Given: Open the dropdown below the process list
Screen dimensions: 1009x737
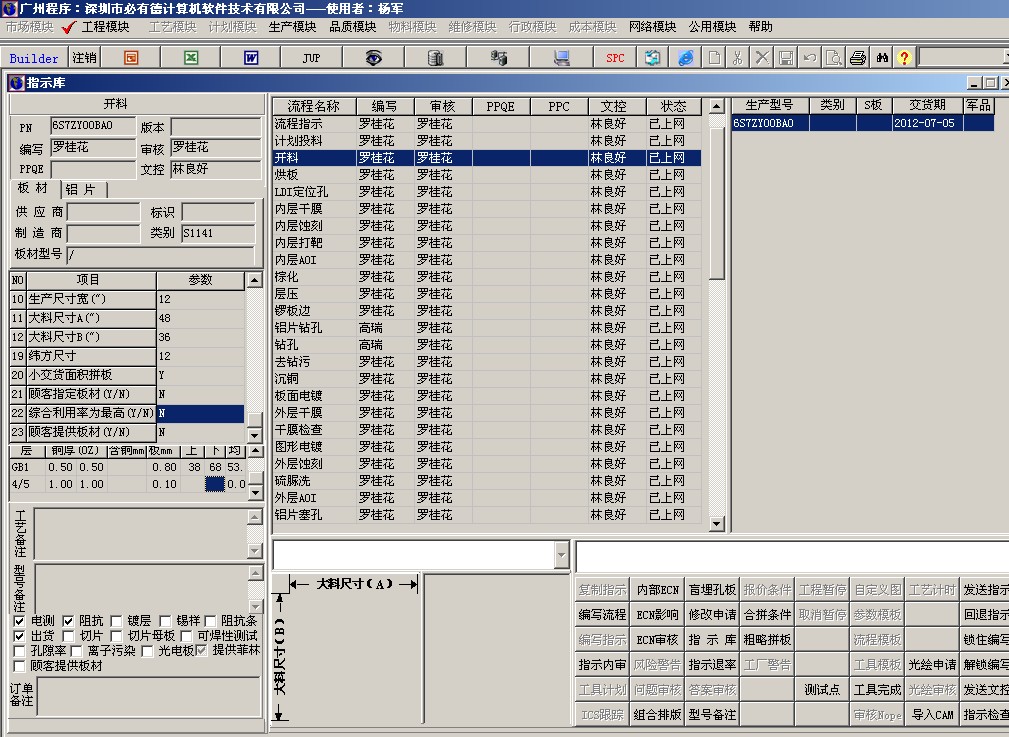Looking at the screenshot, I should [561, 555].
